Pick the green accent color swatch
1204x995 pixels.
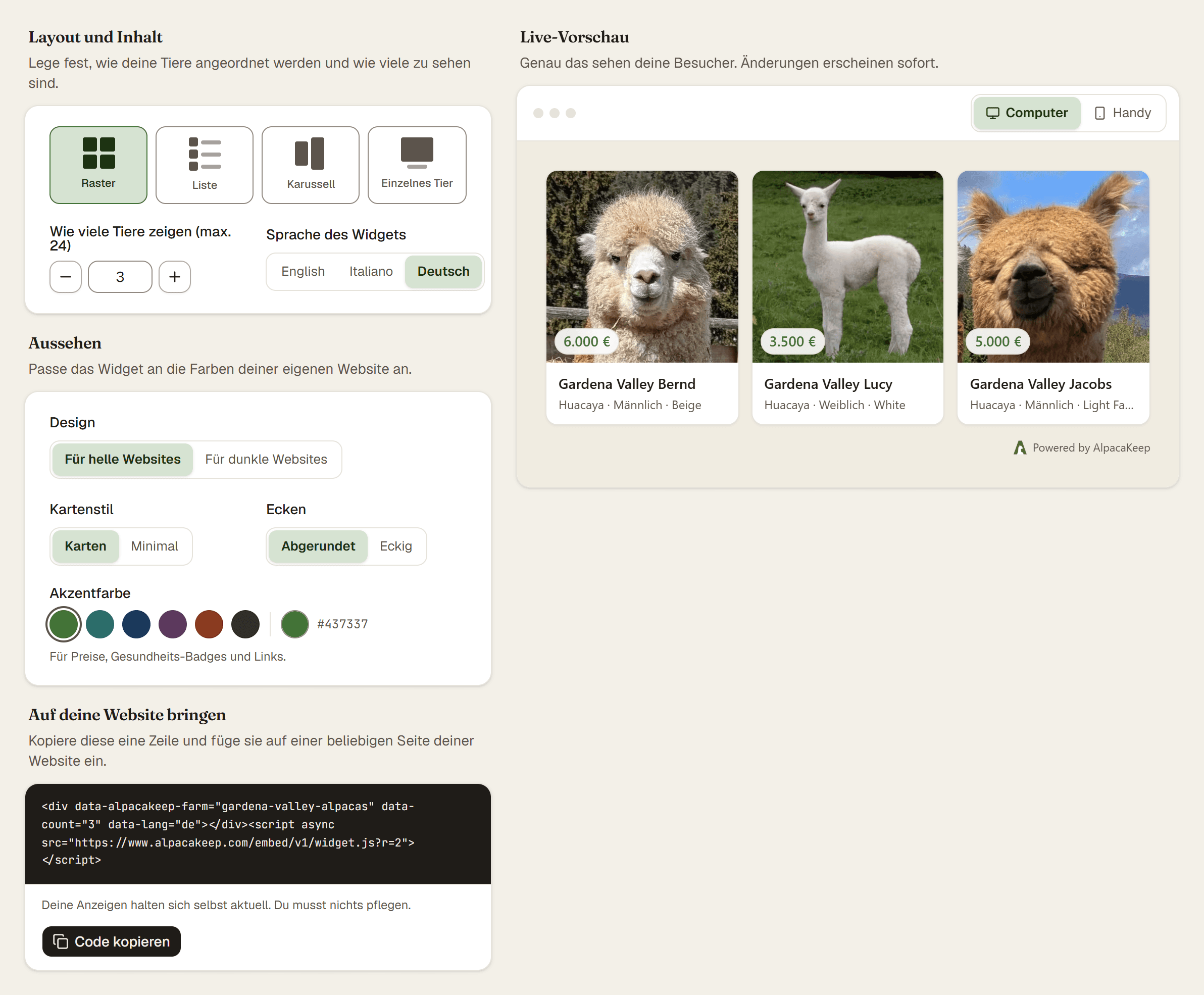pyautogui.click(x=64, y=624)
